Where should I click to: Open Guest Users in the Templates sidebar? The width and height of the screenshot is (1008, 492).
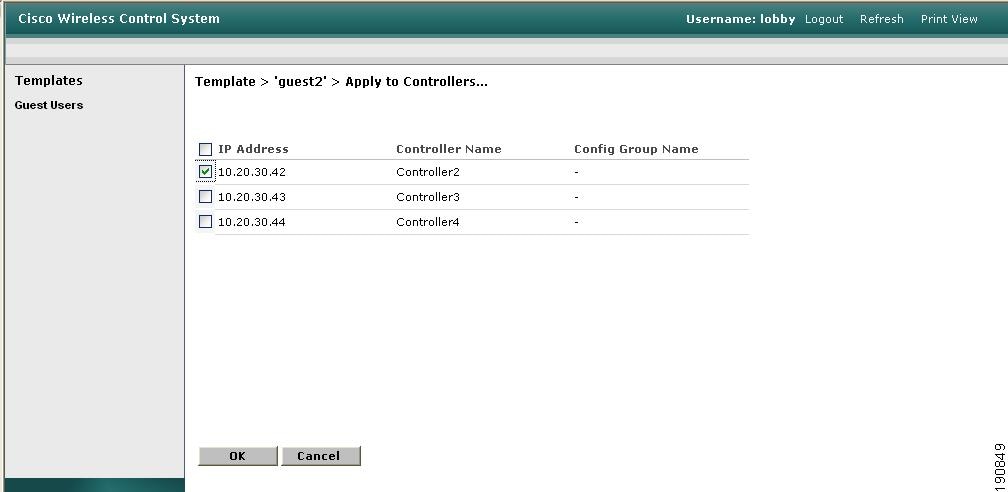(49, 105)
